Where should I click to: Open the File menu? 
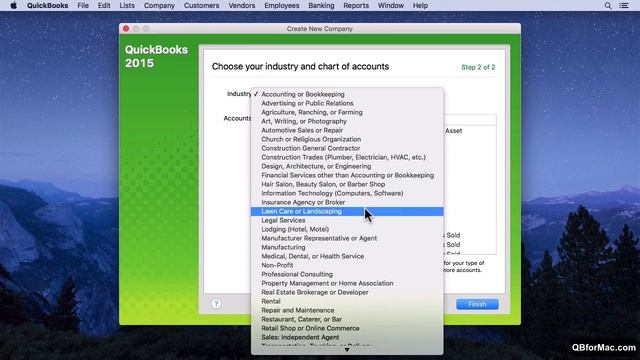click(x=83, y=6)
